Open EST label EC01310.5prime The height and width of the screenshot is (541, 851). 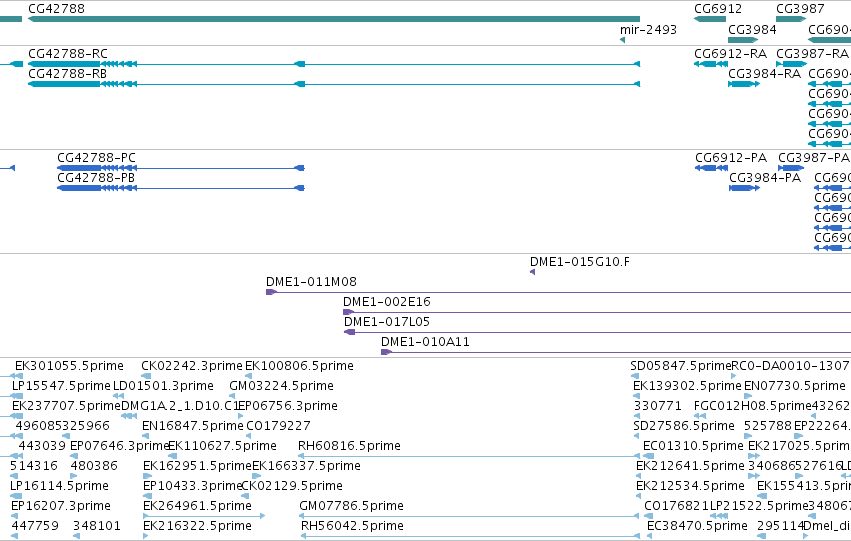tap(693, 446)
